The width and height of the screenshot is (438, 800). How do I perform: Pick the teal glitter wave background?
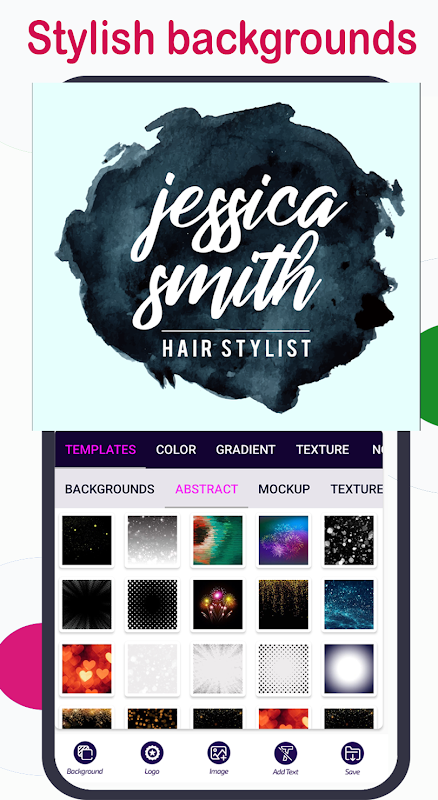pyautogui.click(x=349, y=604)
